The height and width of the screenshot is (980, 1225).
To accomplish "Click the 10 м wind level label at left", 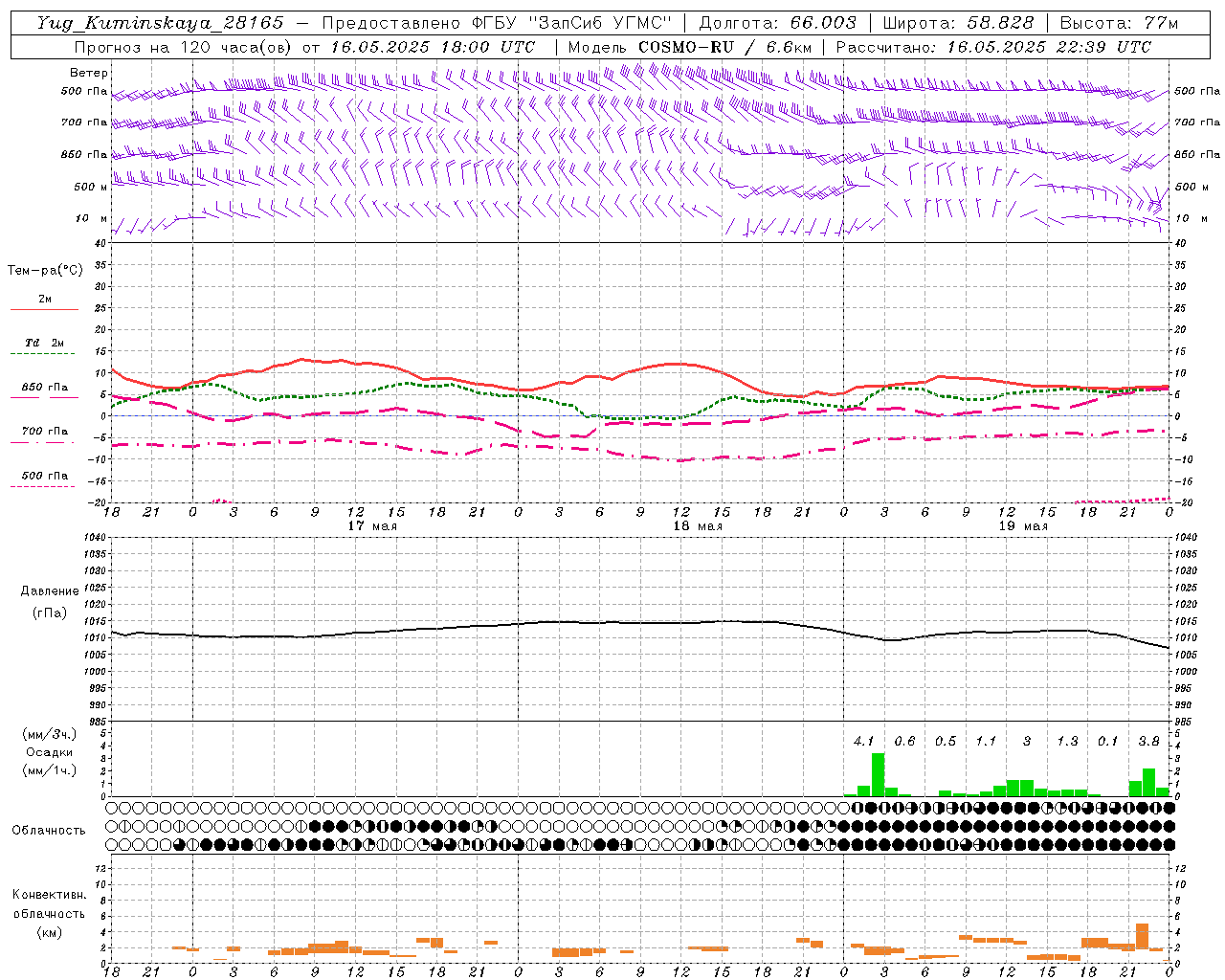I will [91, 219].
